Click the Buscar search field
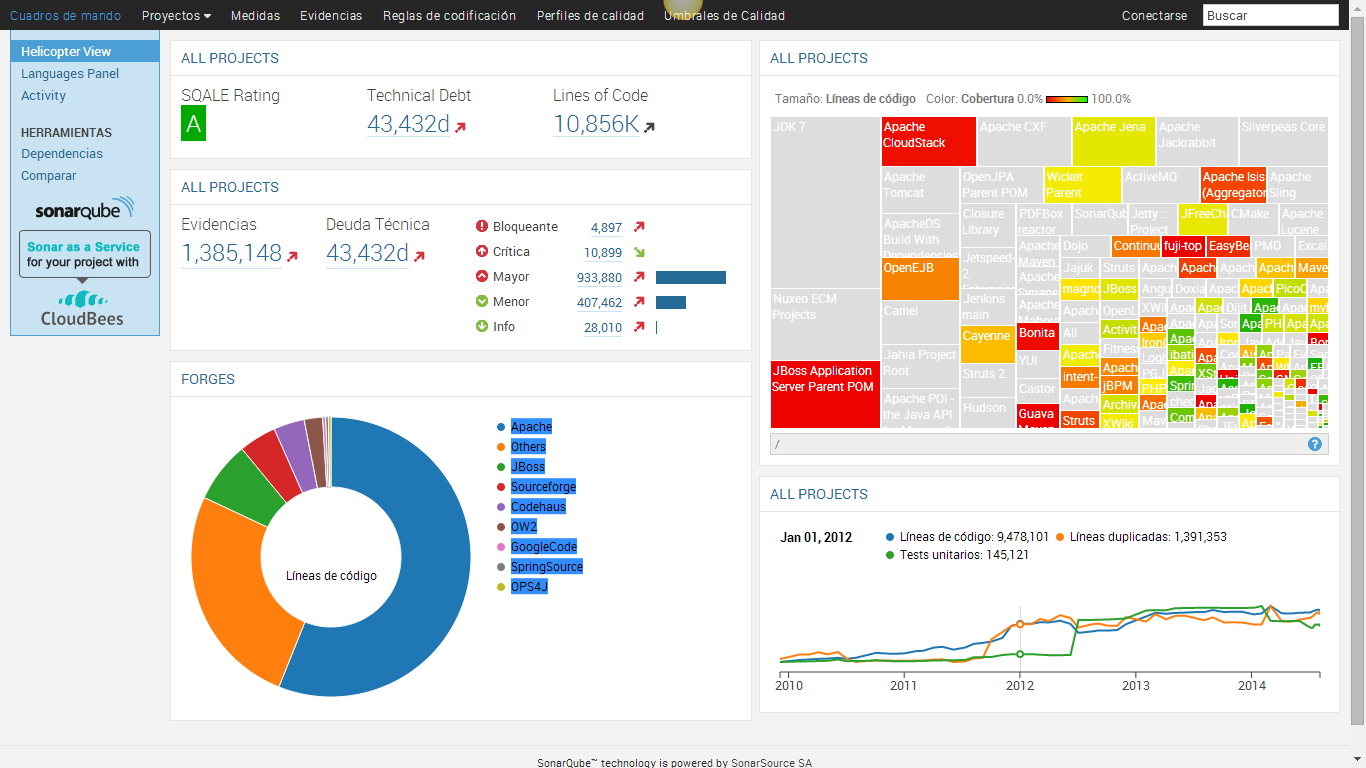 point(1270,15)
